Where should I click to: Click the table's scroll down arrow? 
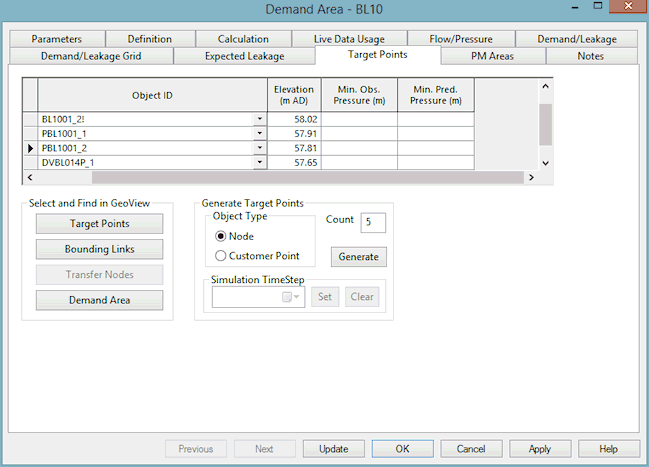click(x=546, y=163)
